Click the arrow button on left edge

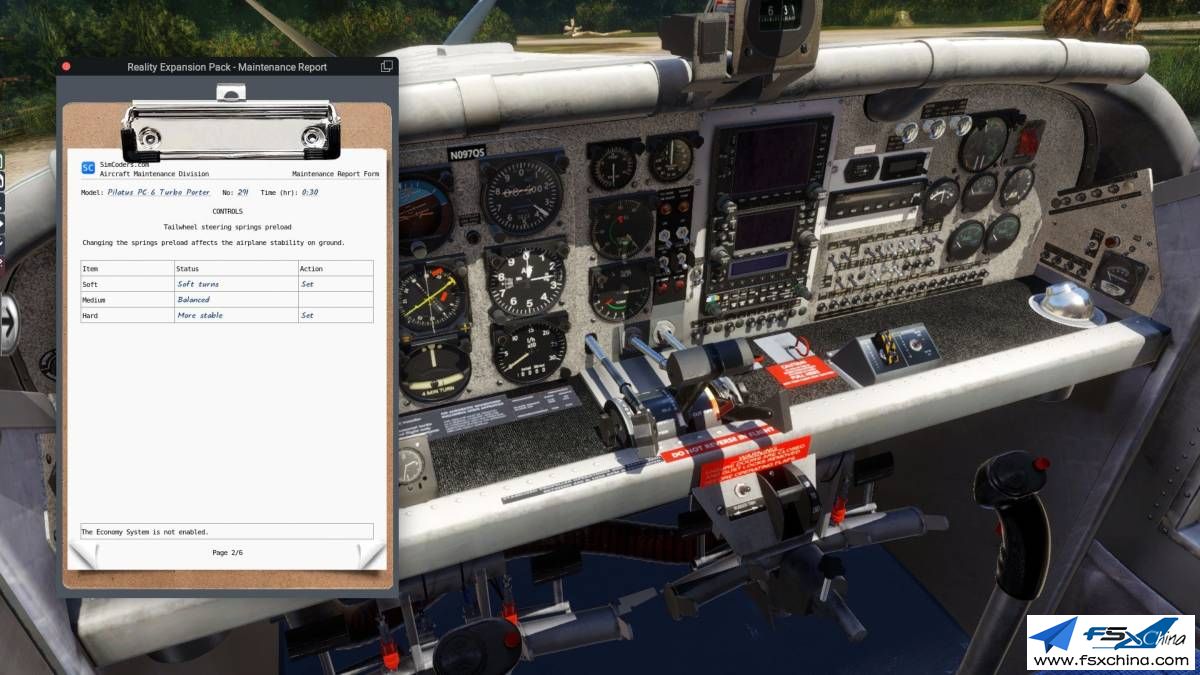(8, 326)
